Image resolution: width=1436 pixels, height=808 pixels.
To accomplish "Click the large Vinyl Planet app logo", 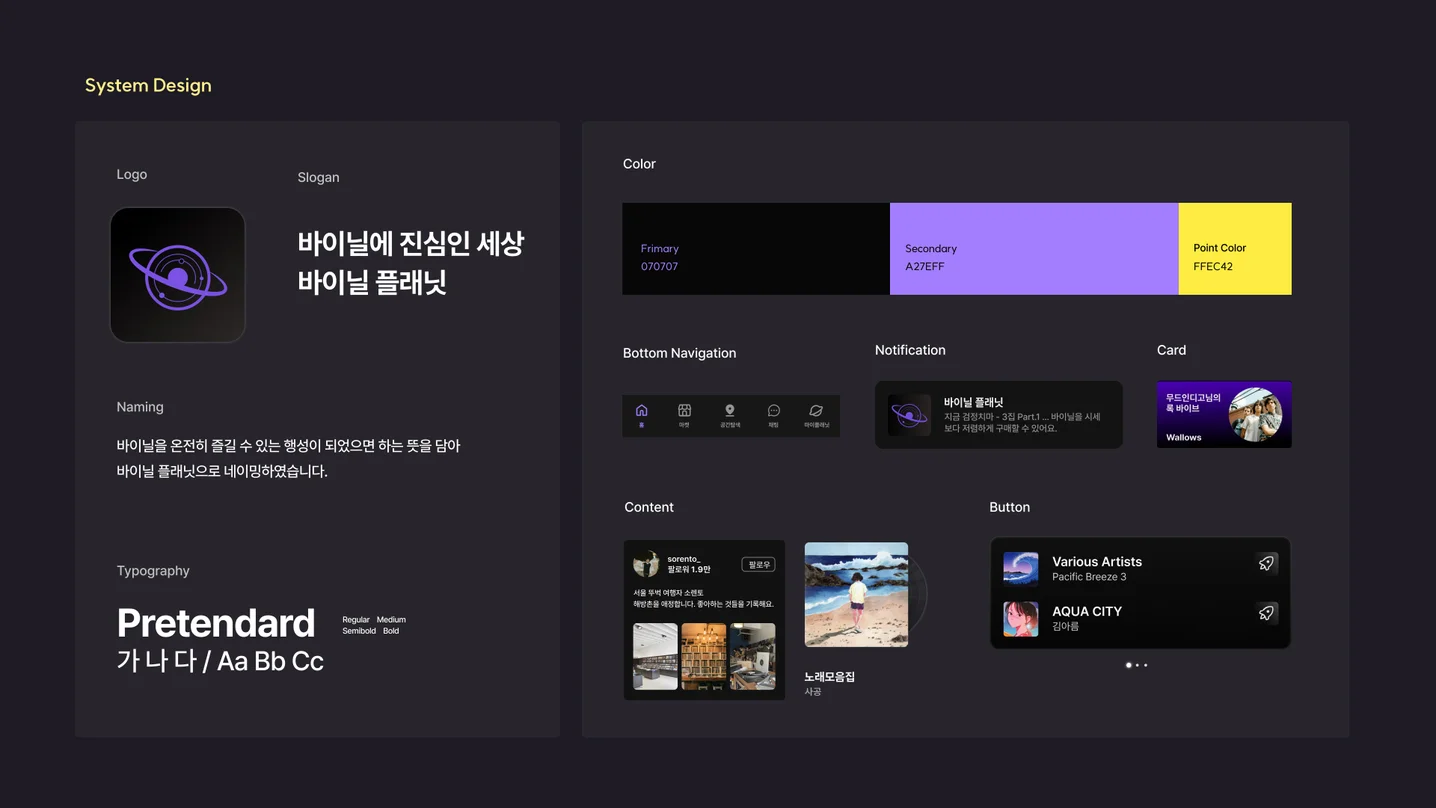I will pos(178,275).
